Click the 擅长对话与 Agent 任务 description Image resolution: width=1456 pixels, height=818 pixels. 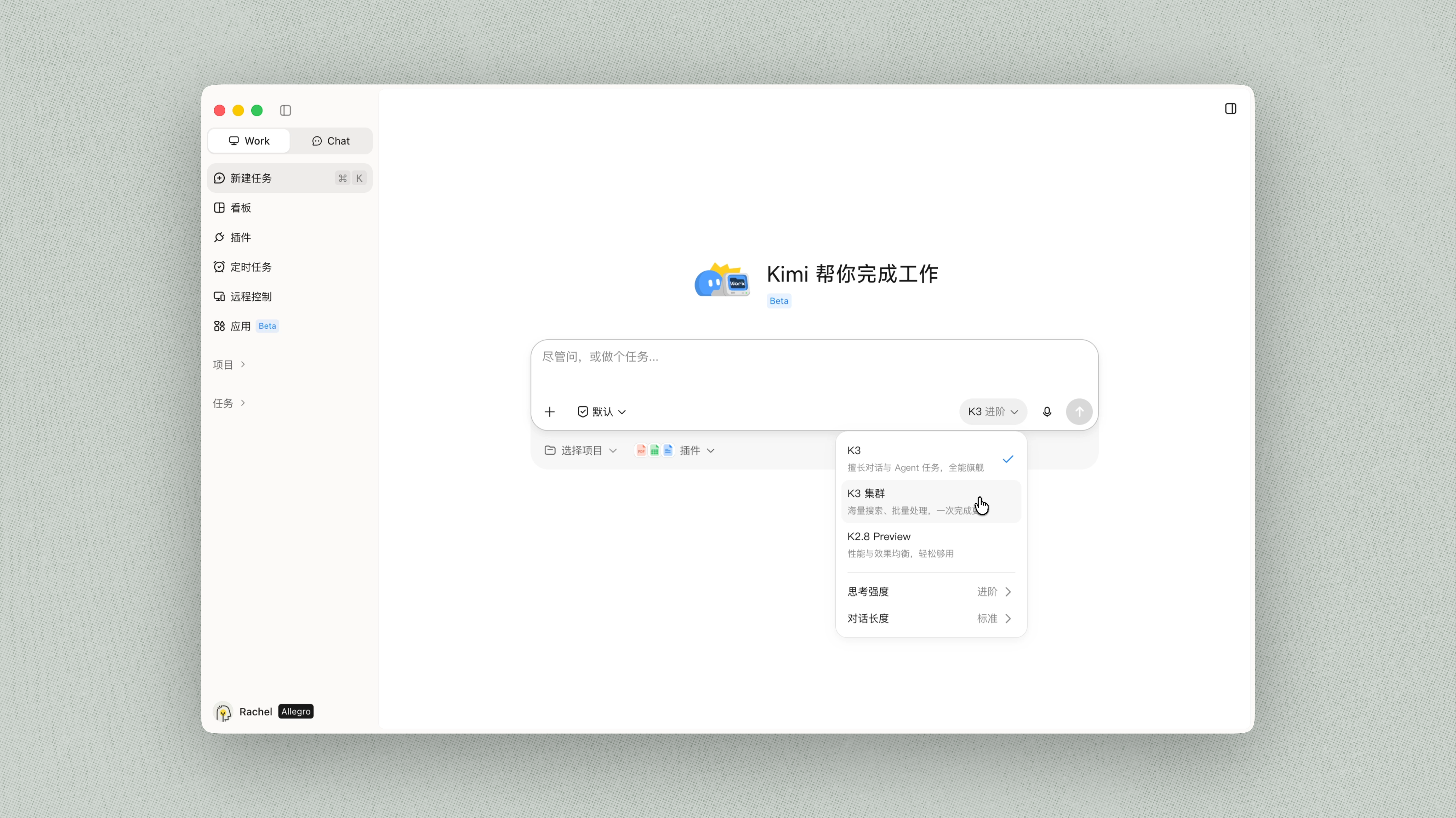[915, 468]
